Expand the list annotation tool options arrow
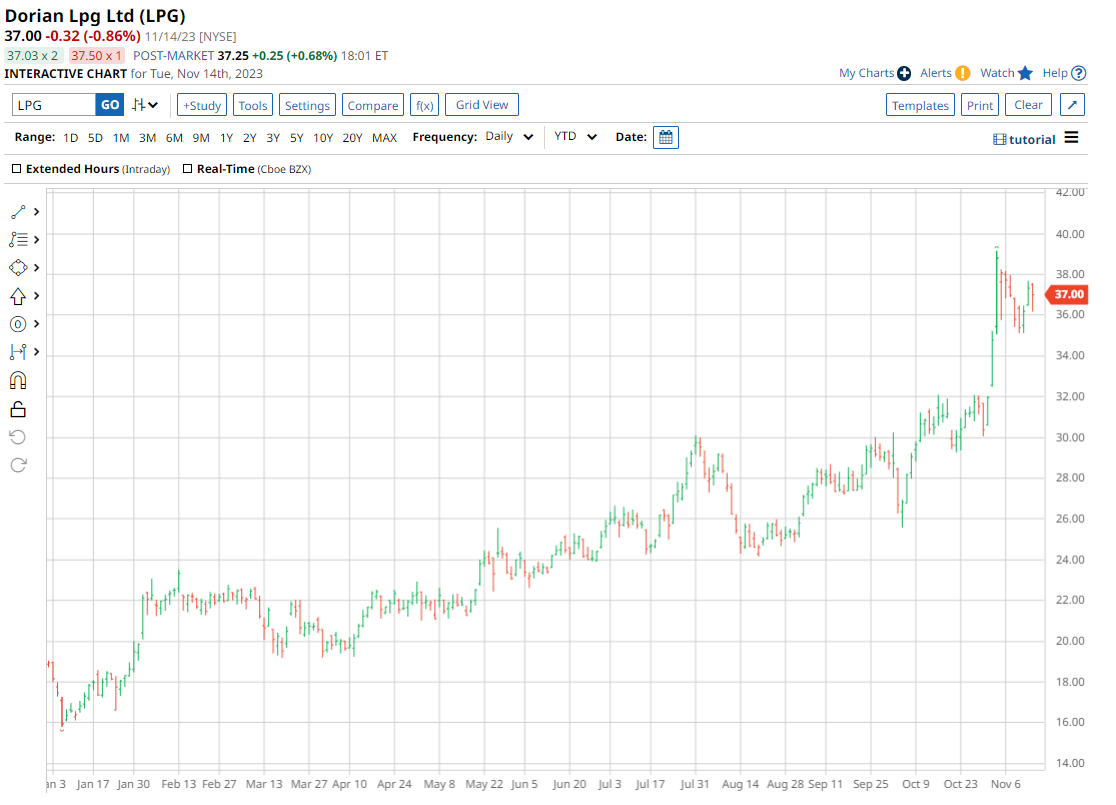Image resolution: width=1116 pixels, height=805 pixels. click(36, 240)
